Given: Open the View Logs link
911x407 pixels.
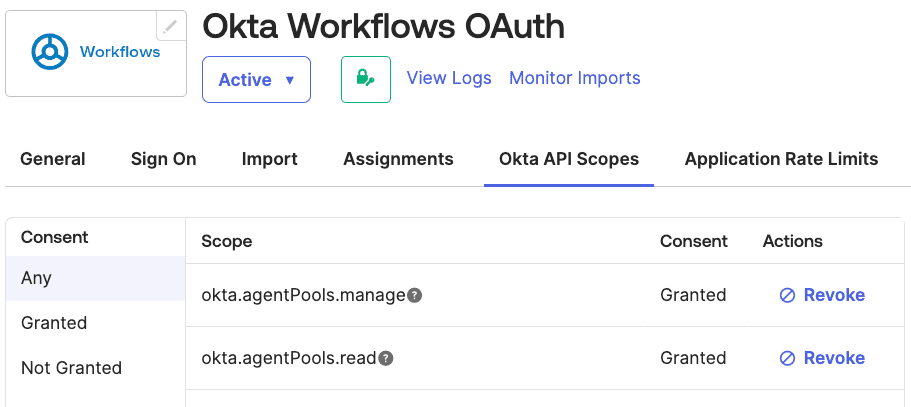Looking at the screenshot, I should (x=449, y=78).
